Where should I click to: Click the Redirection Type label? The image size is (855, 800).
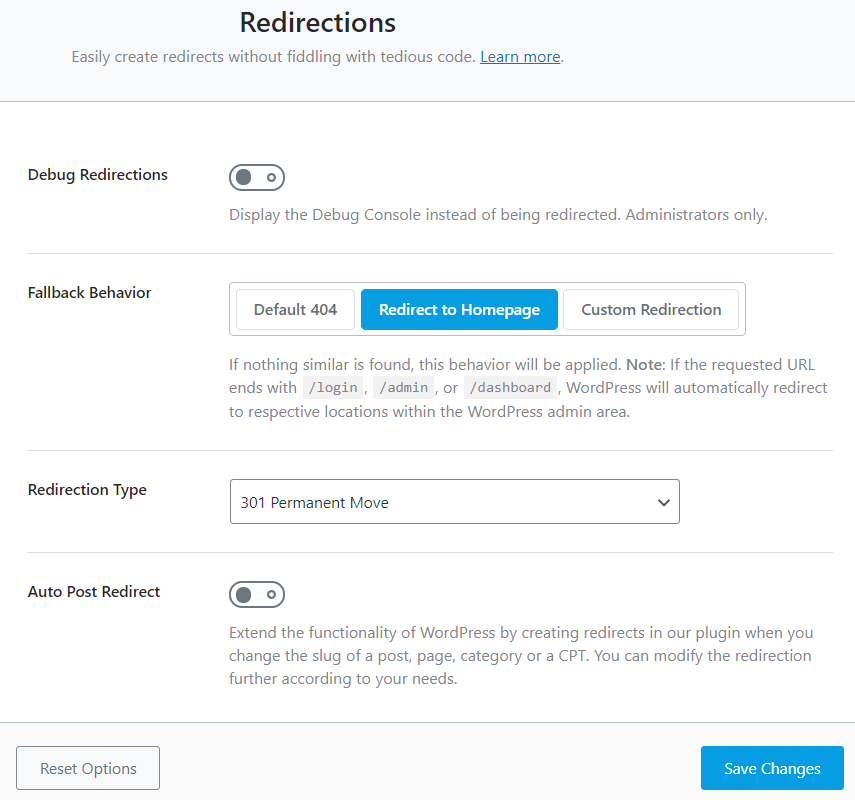87,490
